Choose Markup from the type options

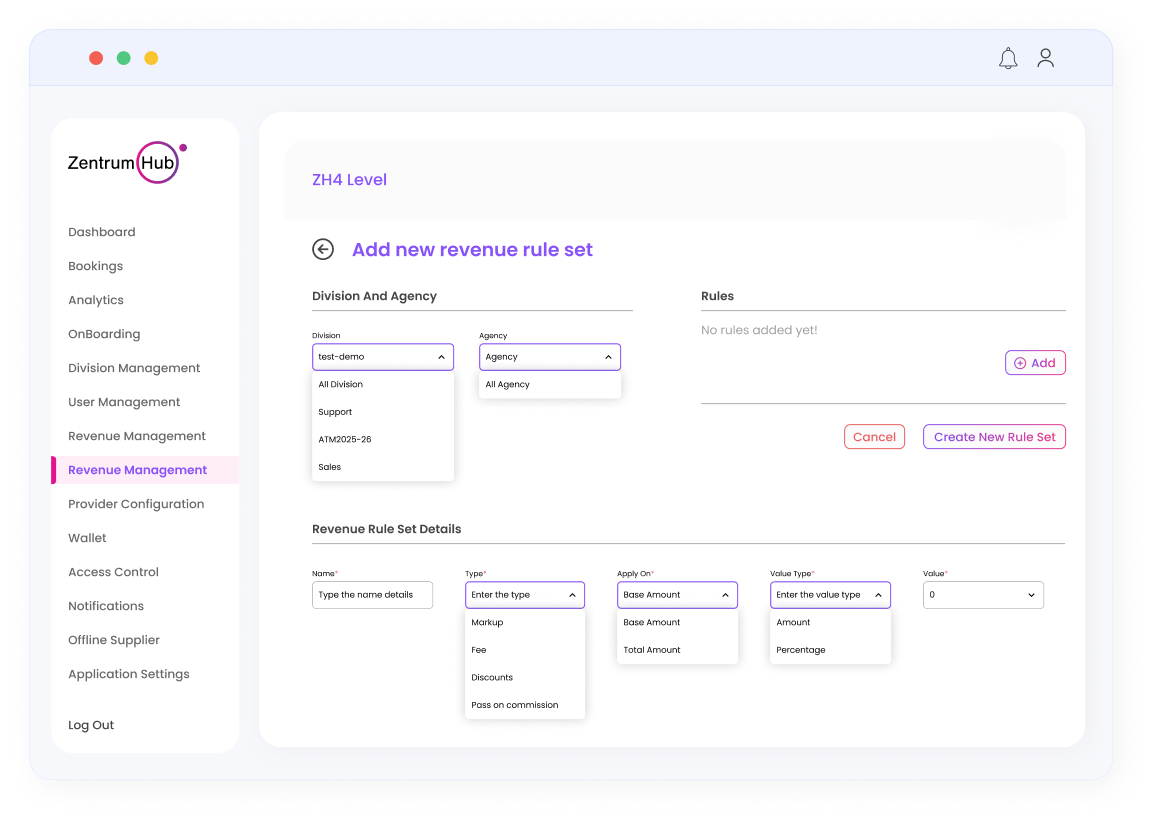click(x=487, y=623)
